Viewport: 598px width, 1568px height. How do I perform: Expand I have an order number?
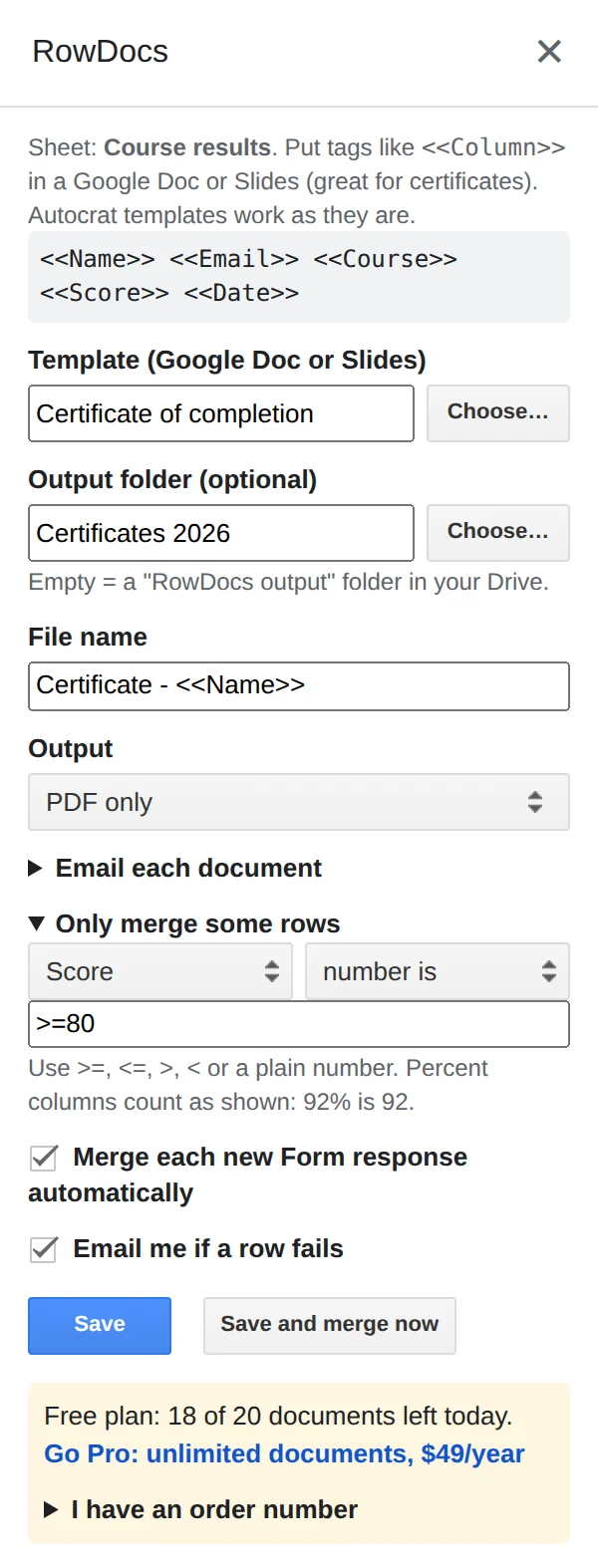click(201, 1509)
